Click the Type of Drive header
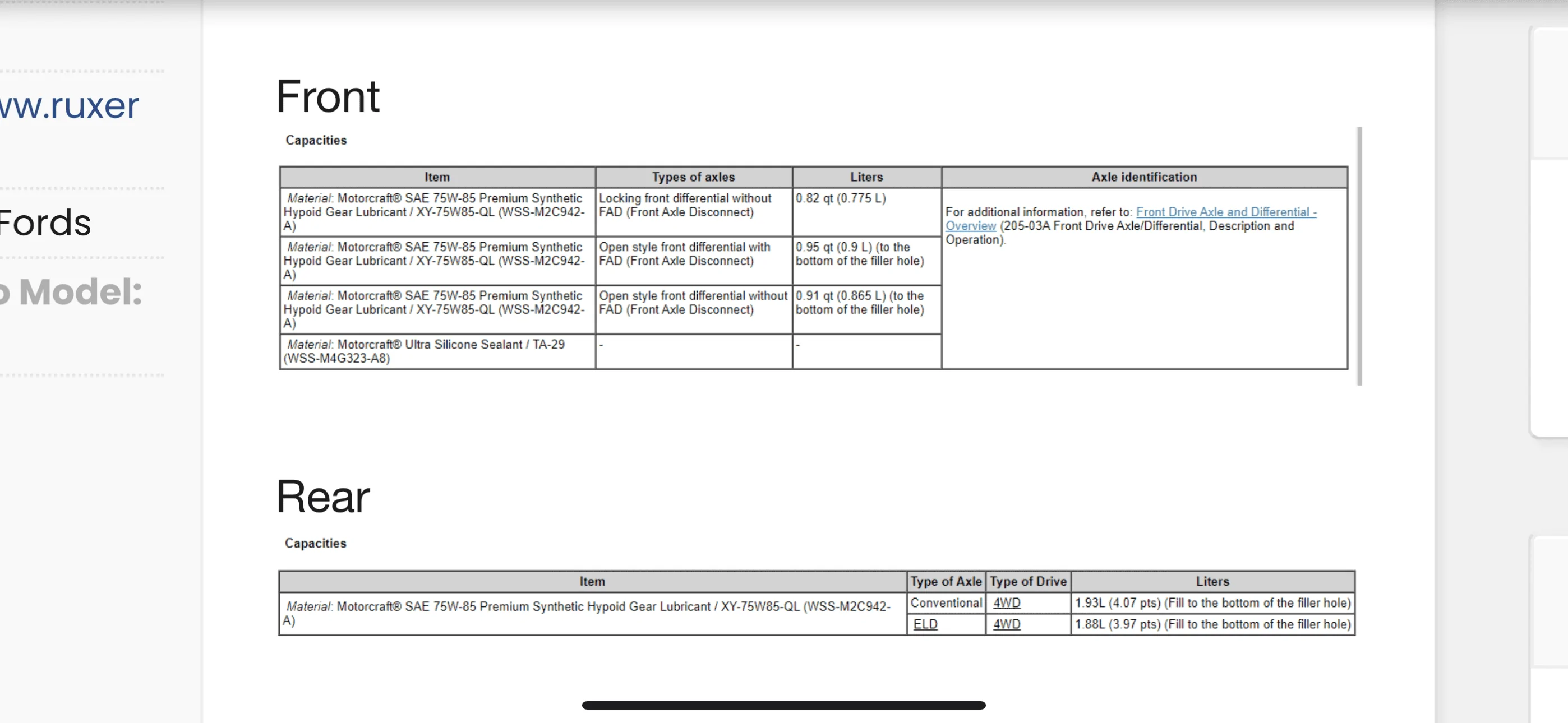The height and width of the screenshot is (723, 1568). 1028,581
